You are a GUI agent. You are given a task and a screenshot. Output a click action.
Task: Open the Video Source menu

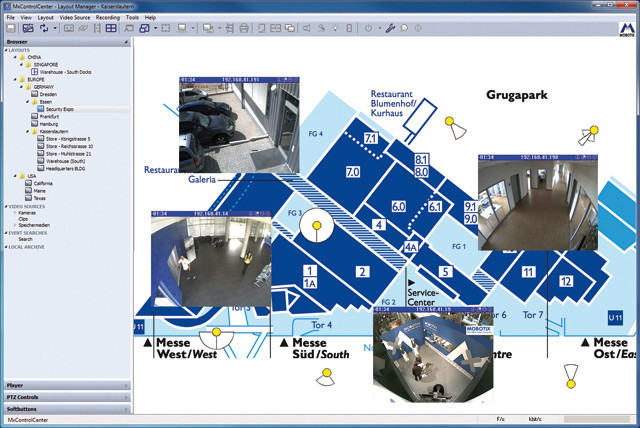tap(76, 18)
